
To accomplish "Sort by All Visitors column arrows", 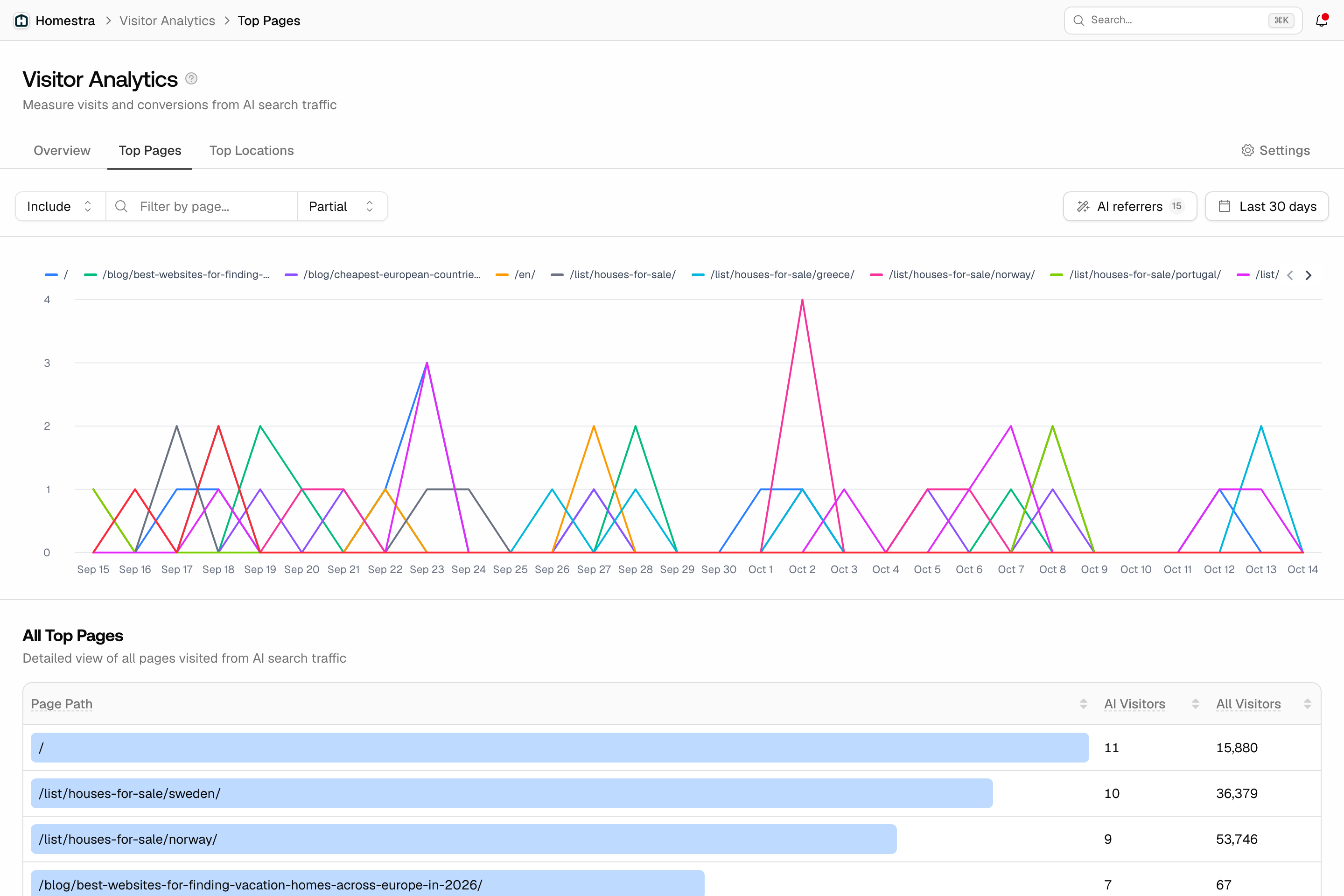I will 1308,704.
